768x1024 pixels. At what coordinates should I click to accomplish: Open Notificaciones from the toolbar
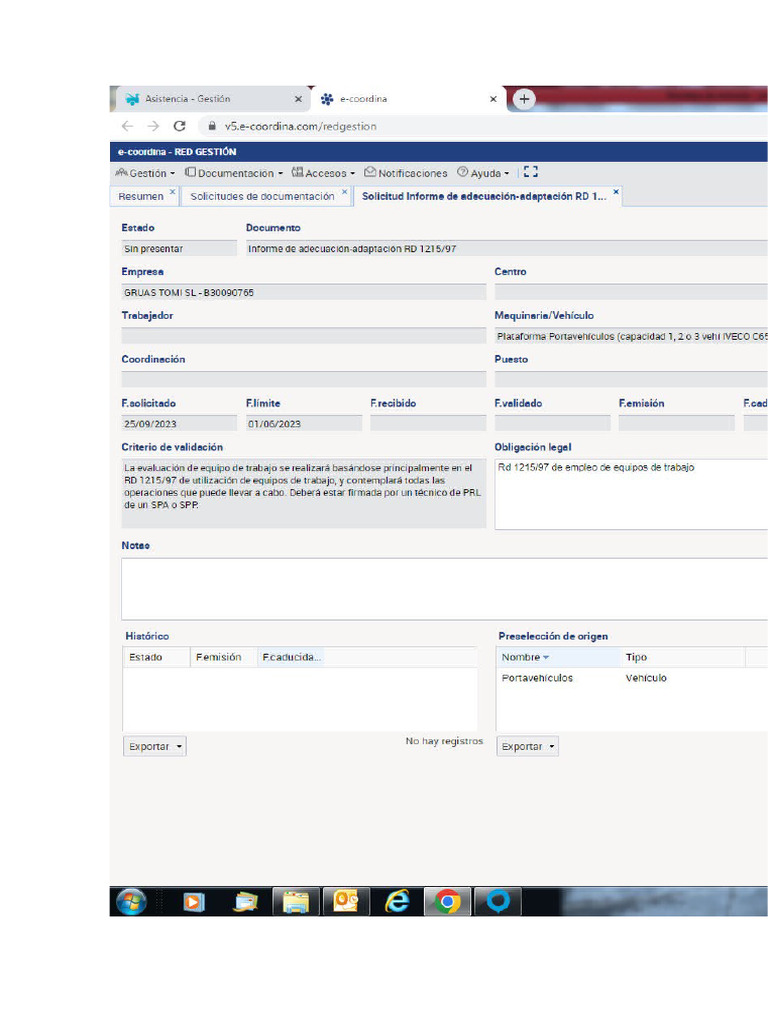(x=406, y=173)
